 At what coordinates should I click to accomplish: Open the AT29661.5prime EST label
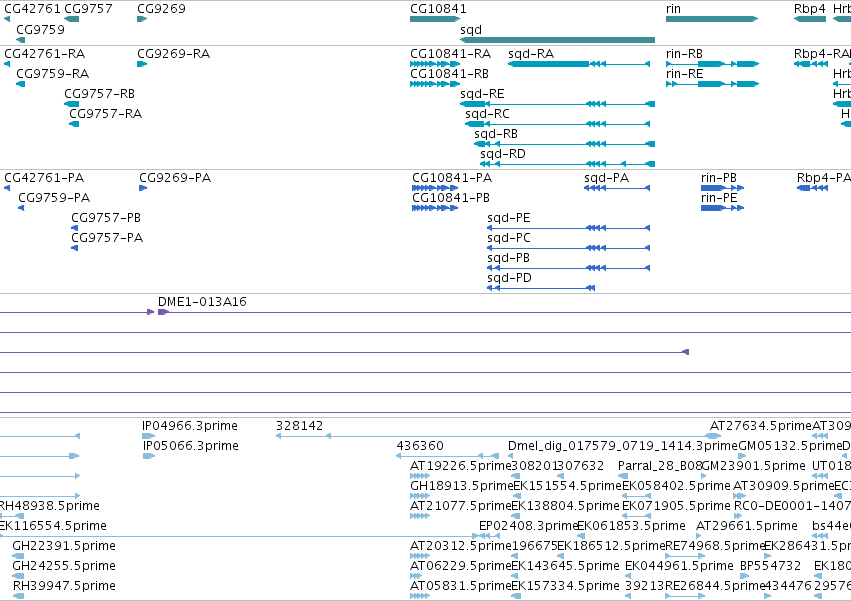(x=747, y=526)
